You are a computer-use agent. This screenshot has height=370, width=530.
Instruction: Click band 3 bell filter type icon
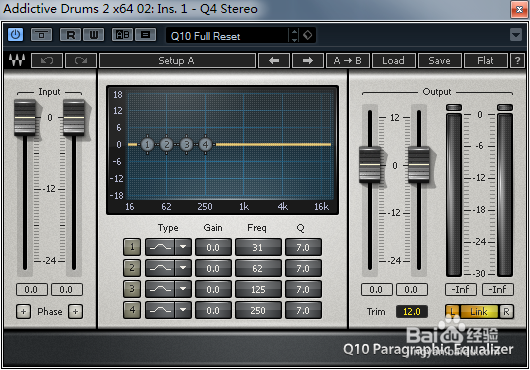point(160,289)
